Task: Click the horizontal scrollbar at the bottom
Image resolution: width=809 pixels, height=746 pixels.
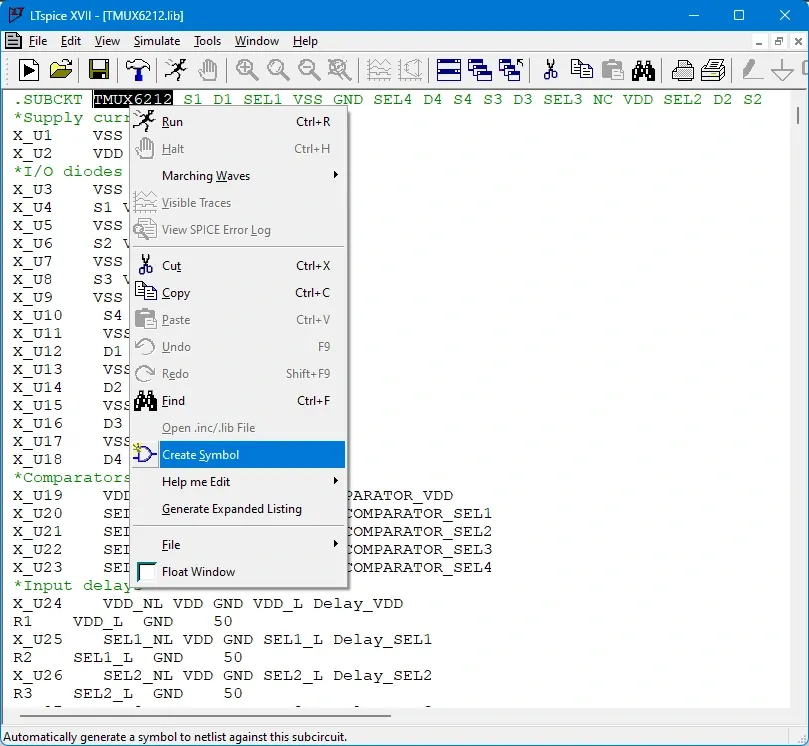Action: [x=205, y=716]
